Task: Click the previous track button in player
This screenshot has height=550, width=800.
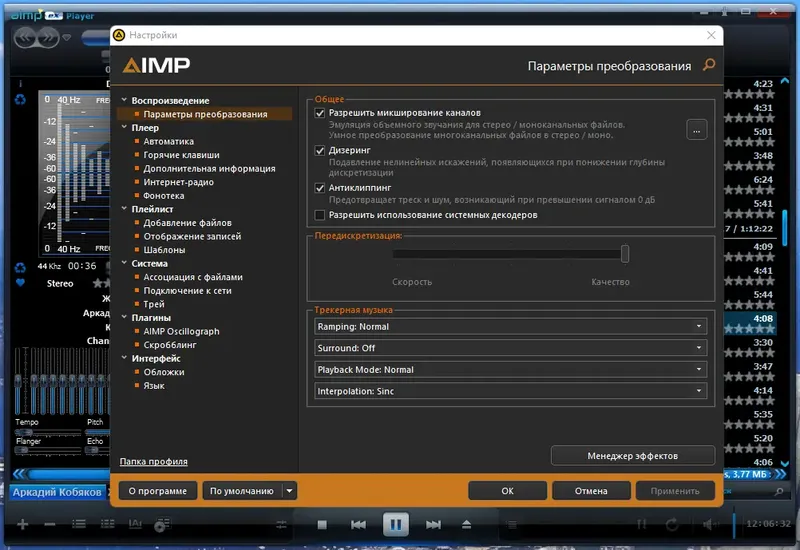Action: click(358, 524)
